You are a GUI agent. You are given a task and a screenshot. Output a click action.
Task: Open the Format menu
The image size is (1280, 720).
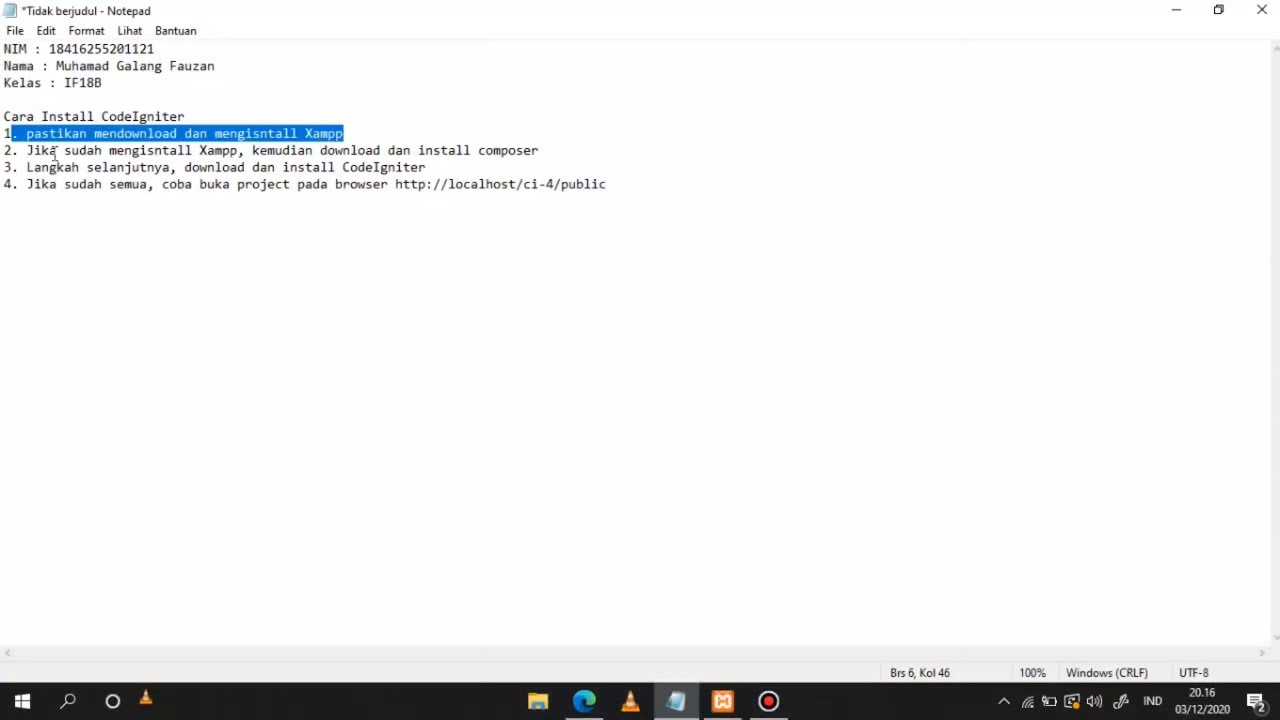click(x=86, y=31)
